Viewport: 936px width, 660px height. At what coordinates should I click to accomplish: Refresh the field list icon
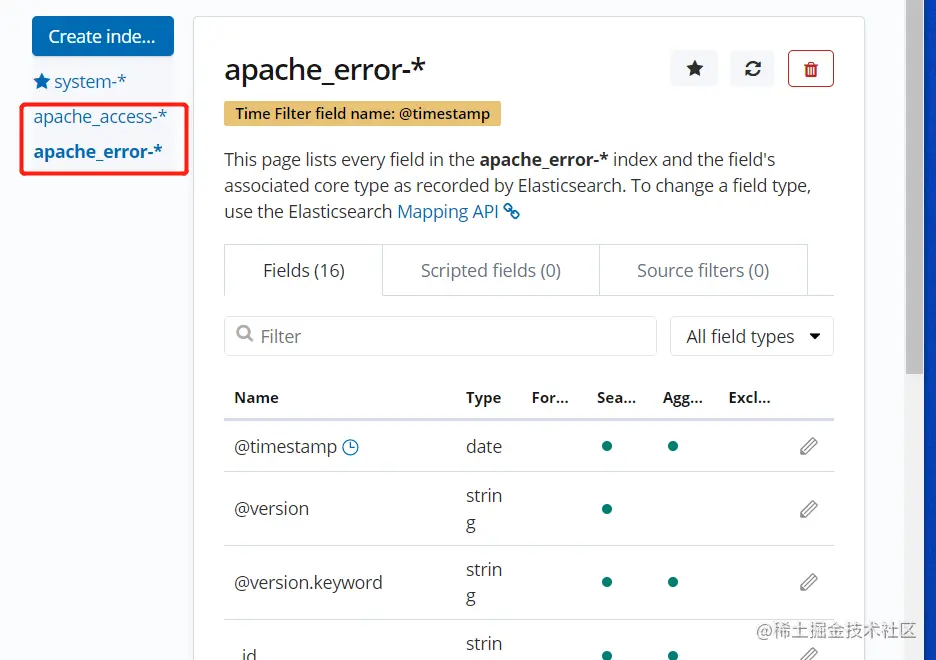point(752,69)
